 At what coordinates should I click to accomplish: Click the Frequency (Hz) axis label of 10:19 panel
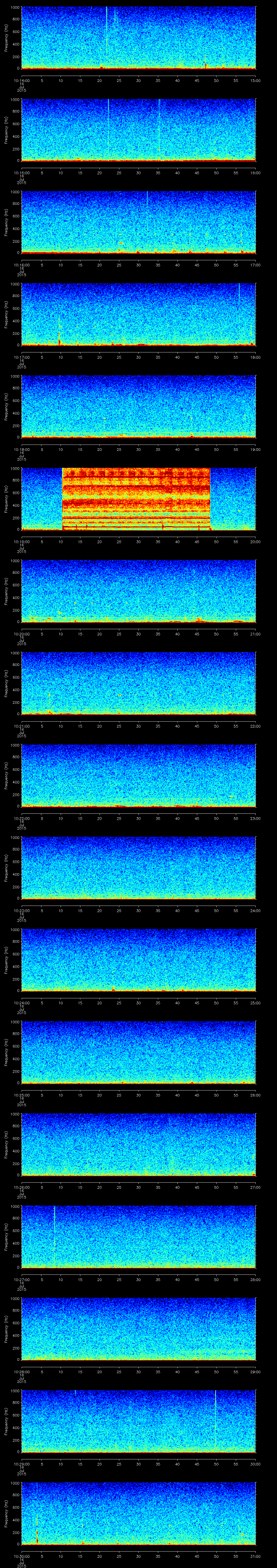[6, 499]
